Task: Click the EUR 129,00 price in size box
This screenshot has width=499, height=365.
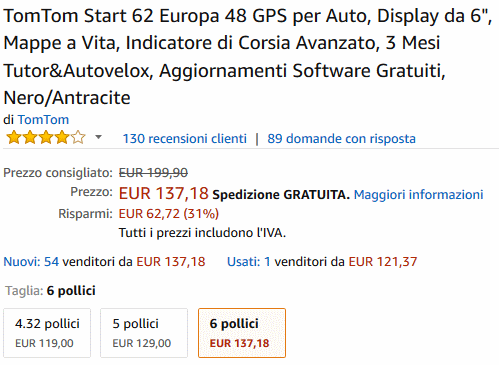Action: (142, 343)
